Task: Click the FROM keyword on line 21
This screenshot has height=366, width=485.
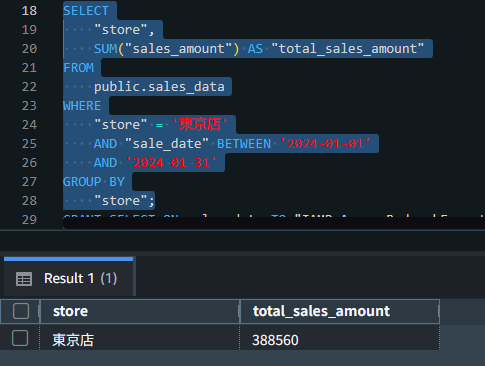Action: tap(78, 68)
